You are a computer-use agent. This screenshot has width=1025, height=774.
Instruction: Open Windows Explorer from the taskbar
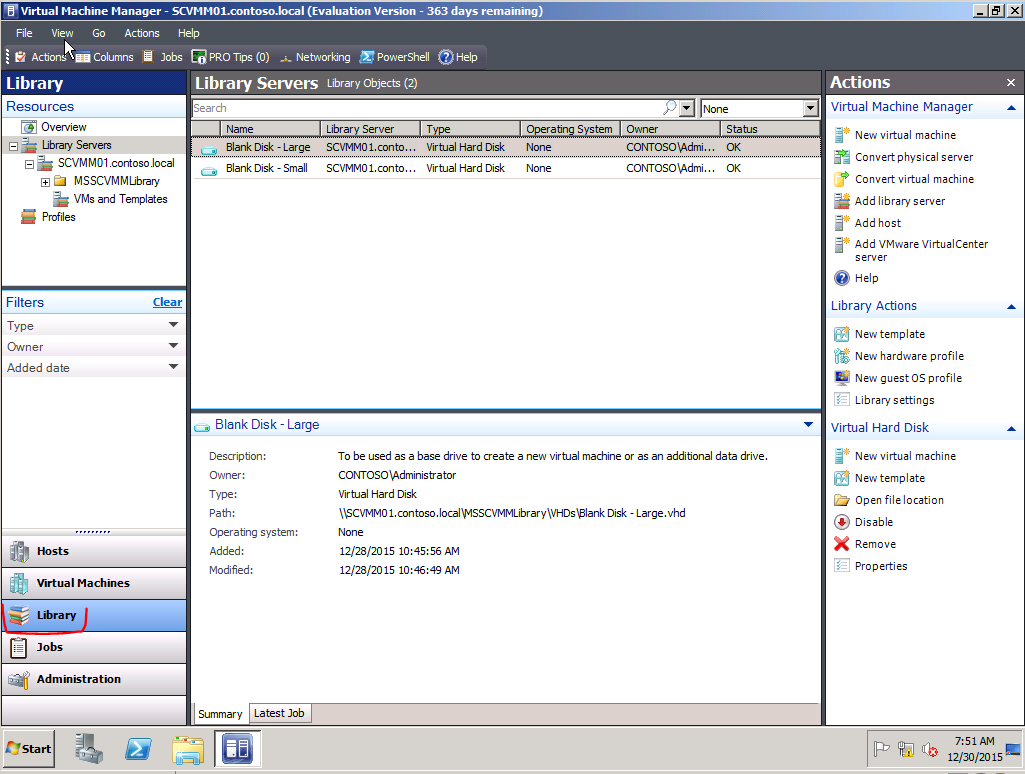coord(188,749)
